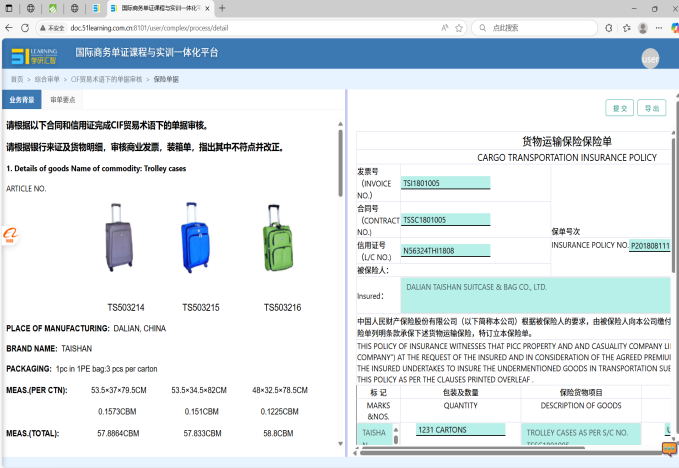Click the 首页 breadcrumb link

17,78
